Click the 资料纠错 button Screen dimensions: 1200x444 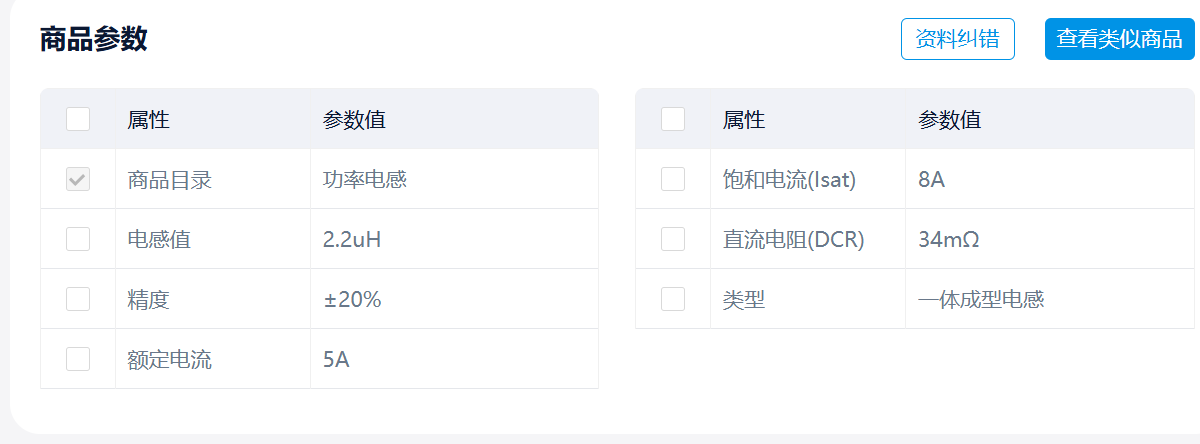(957, 39)
